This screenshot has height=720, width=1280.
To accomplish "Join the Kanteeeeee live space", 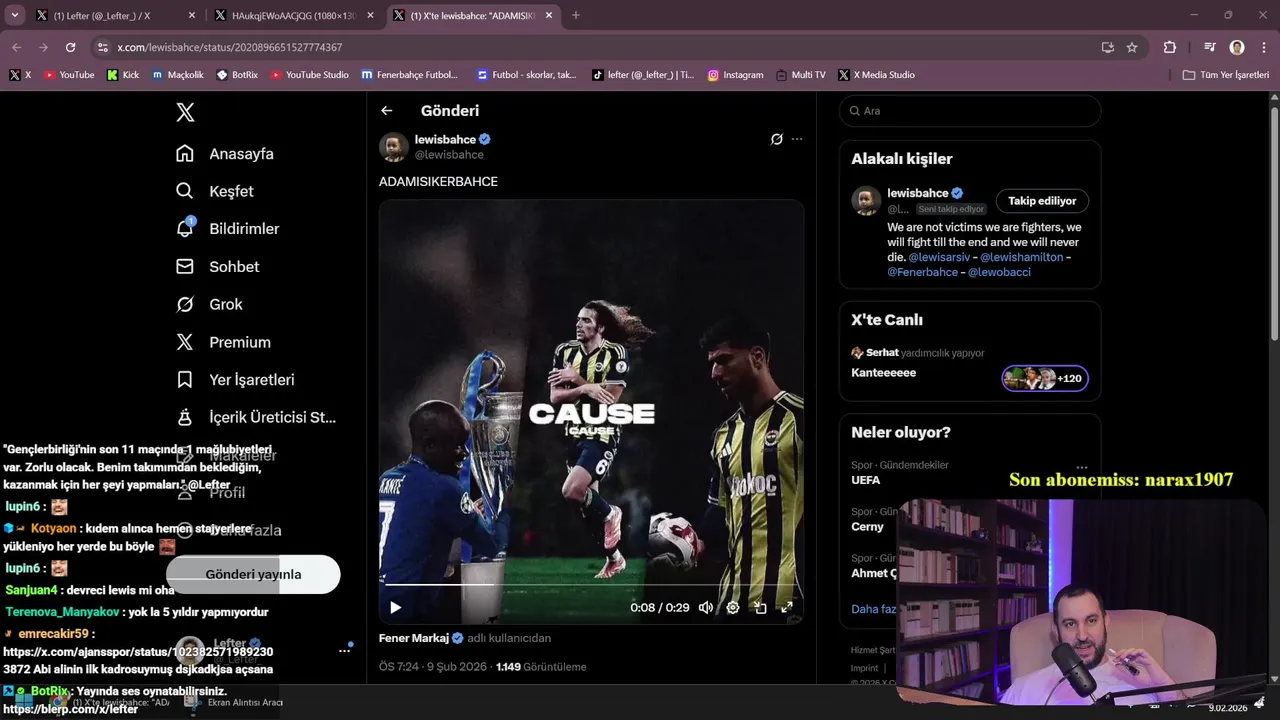I will [884, 373].
